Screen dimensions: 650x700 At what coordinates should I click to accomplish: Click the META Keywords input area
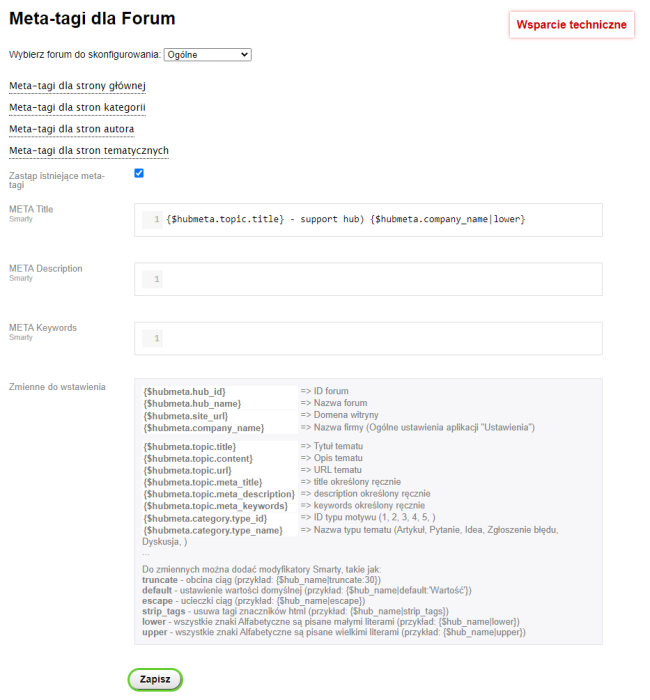click(380, 338)
